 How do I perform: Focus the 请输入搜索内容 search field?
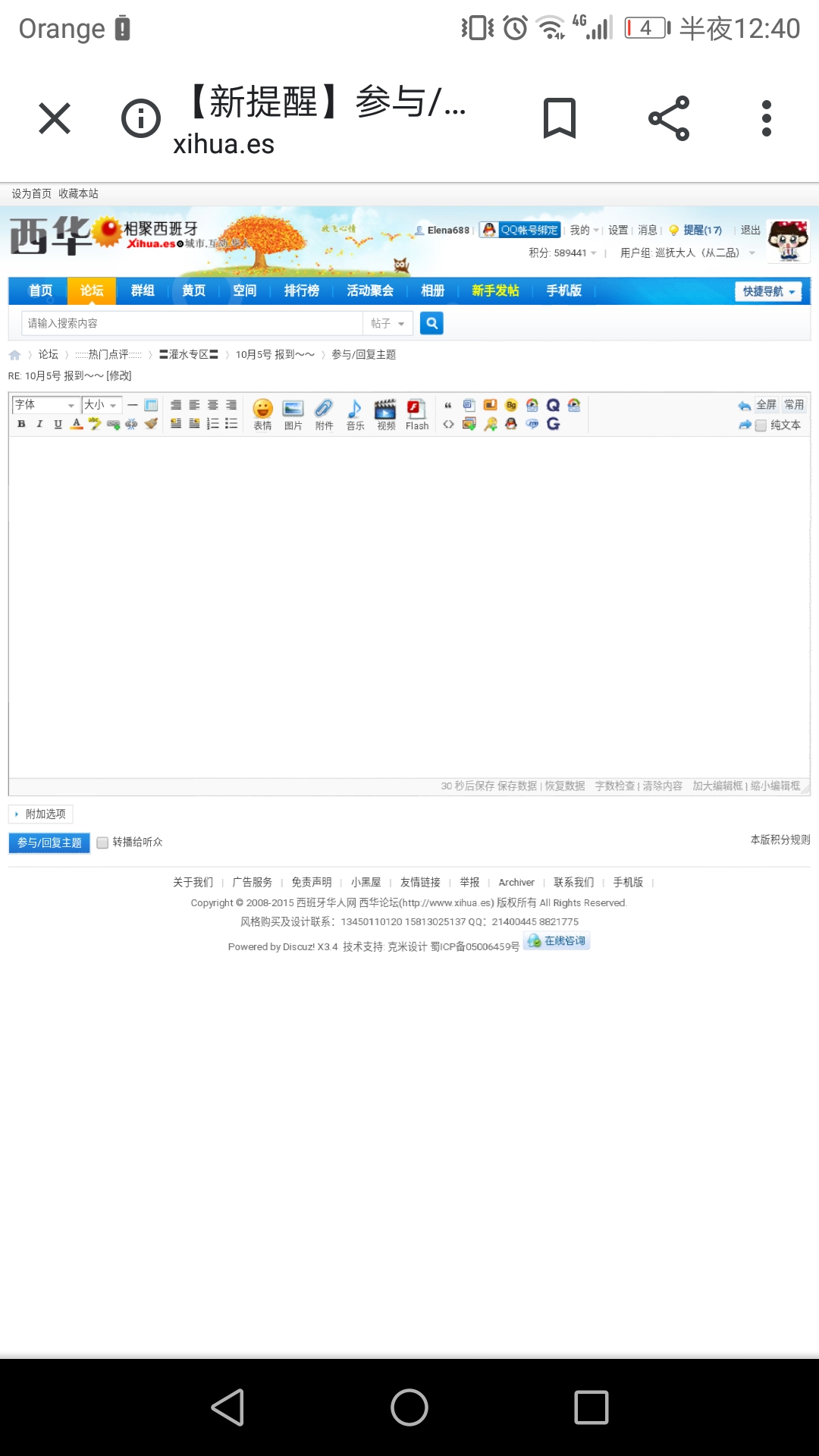[x=192, y=323]
